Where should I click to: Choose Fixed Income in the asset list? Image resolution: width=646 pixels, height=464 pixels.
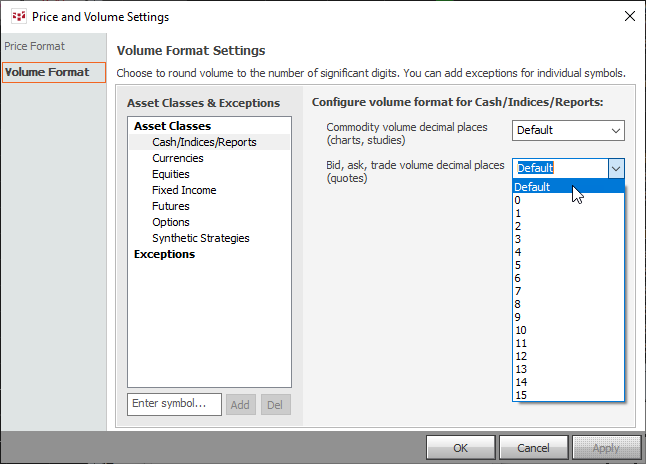point(184,190)
